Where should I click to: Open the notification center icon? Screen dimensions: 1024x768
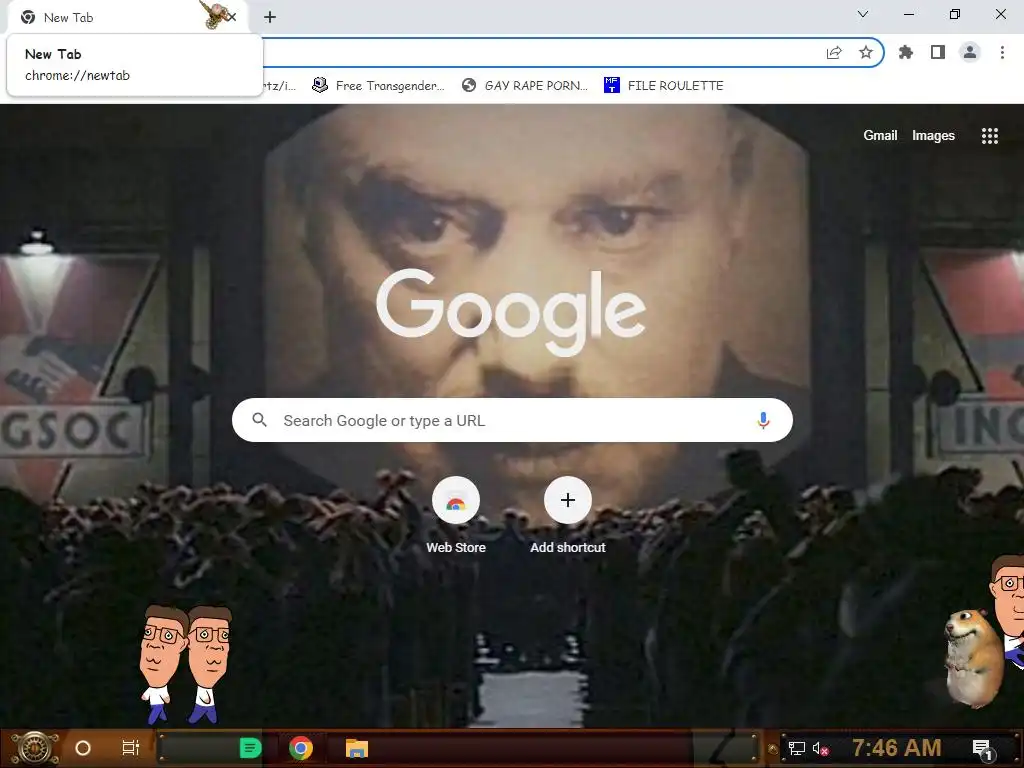point(982,748)
